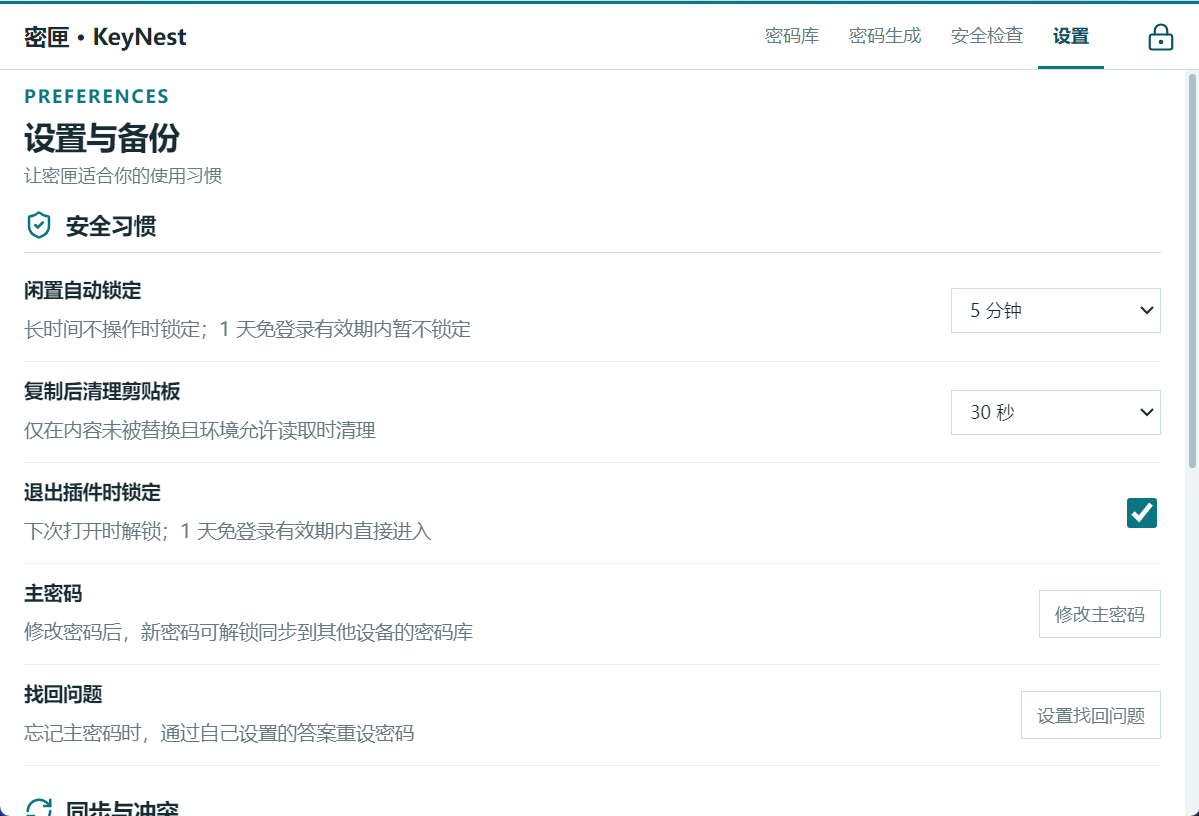This screenshot has height=816, width=1199.
Task: Click the vertical page scrollbar thumb
Action: pyautogui.click(x=1191, y=271)
